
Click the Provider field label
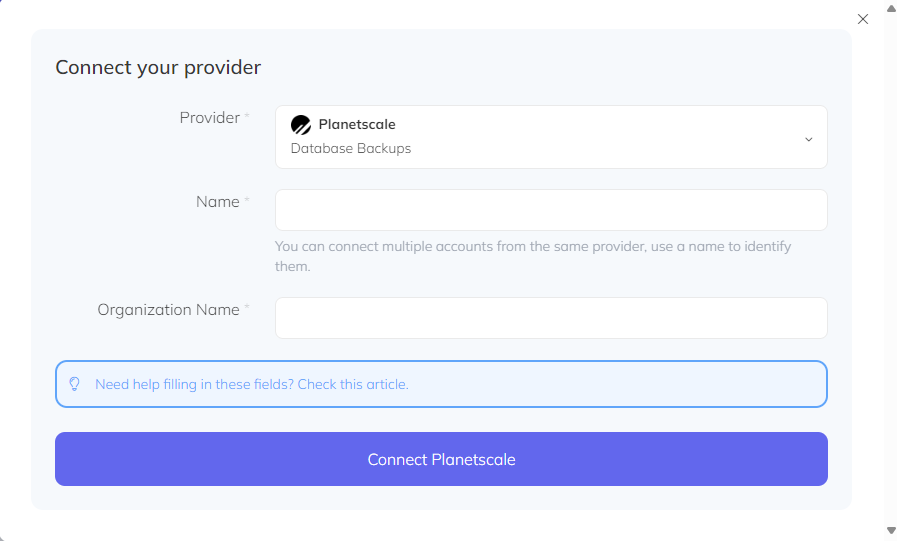coord(210,118)
